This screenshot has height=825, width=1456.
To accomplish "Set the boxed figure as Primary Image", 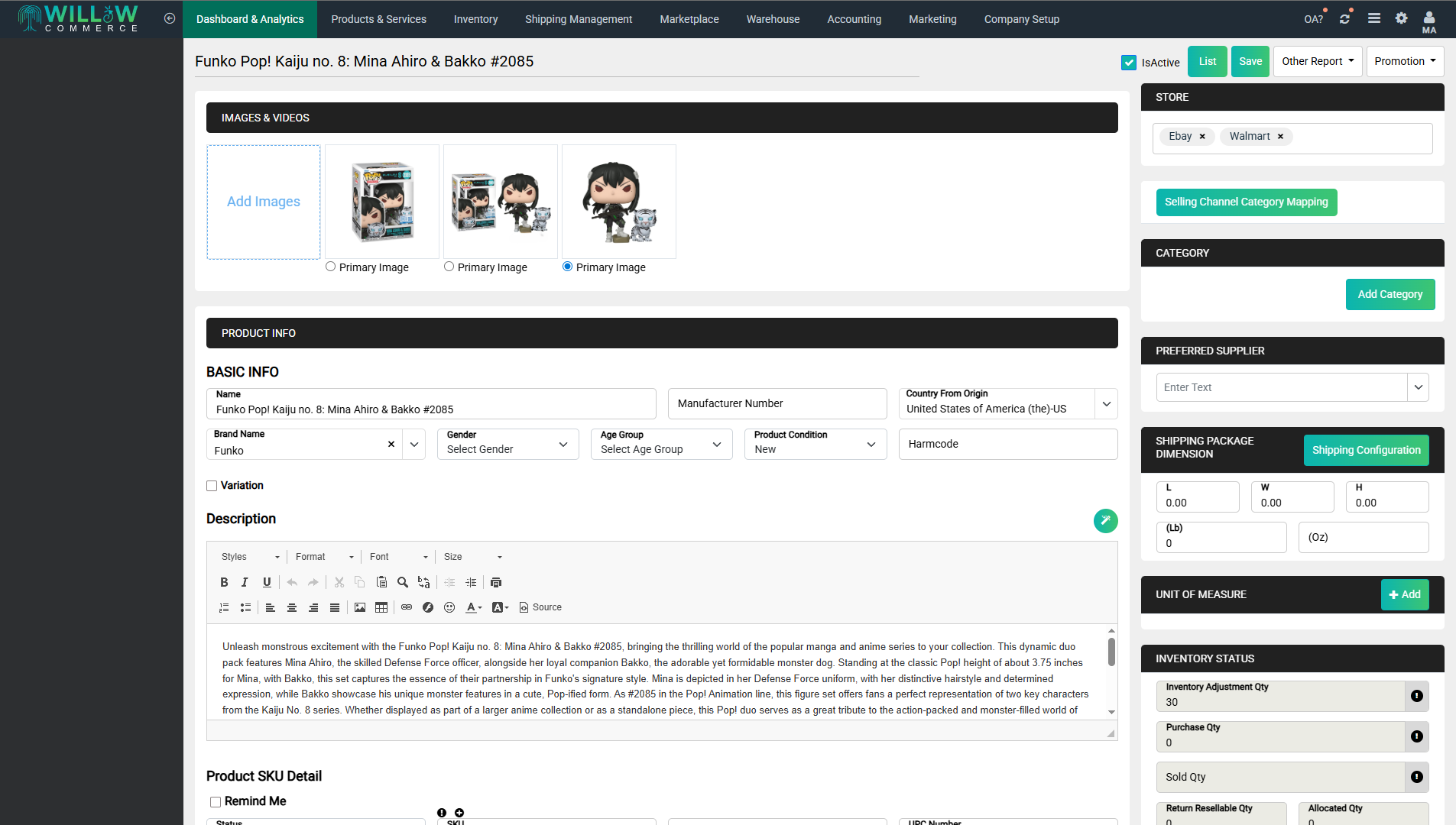I will tap(330, 267).
